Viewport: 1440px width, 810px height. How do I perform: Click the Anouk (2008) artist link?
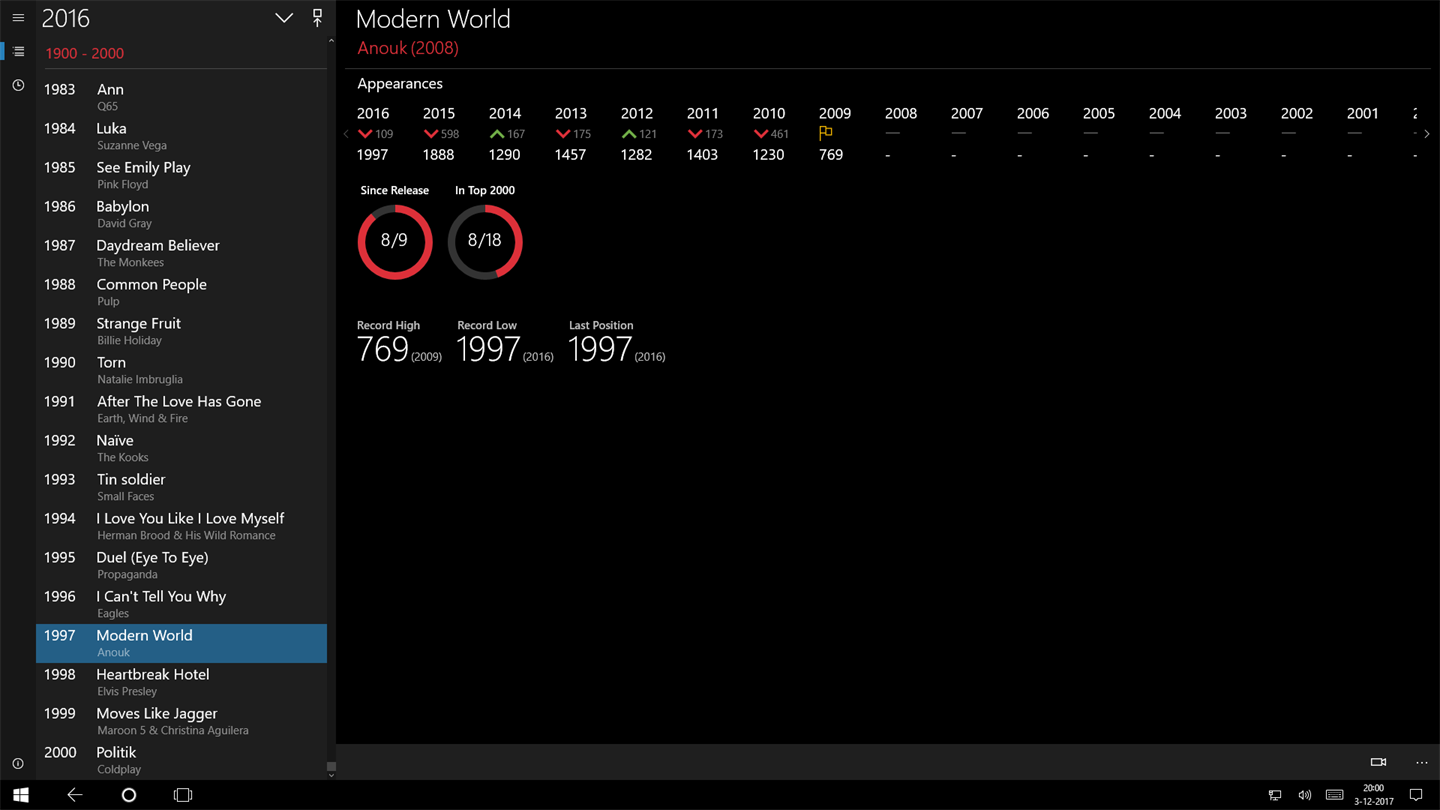(408, 48)
